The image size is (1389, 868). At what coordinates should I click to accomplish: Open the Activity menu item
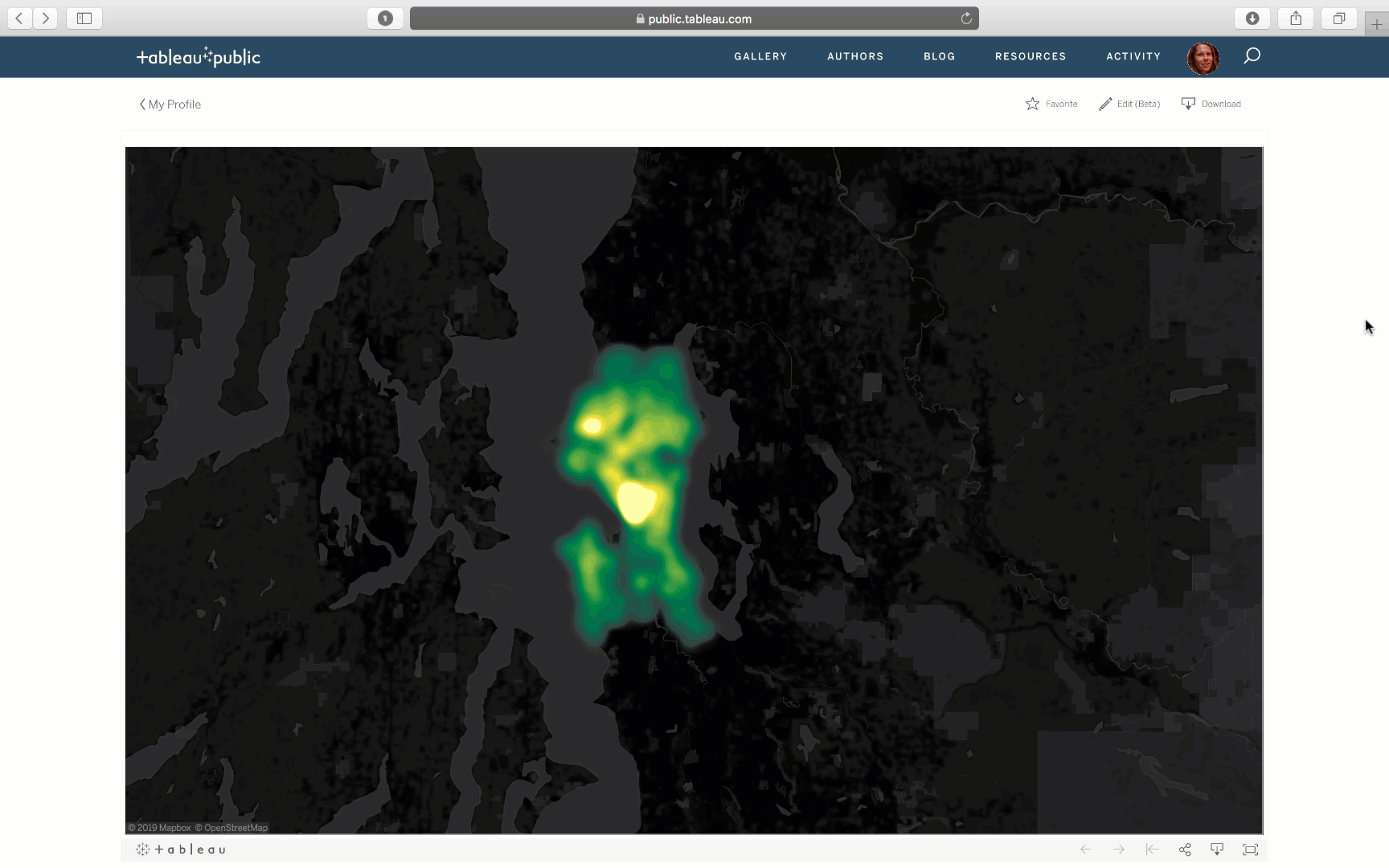click(1133, 56)
